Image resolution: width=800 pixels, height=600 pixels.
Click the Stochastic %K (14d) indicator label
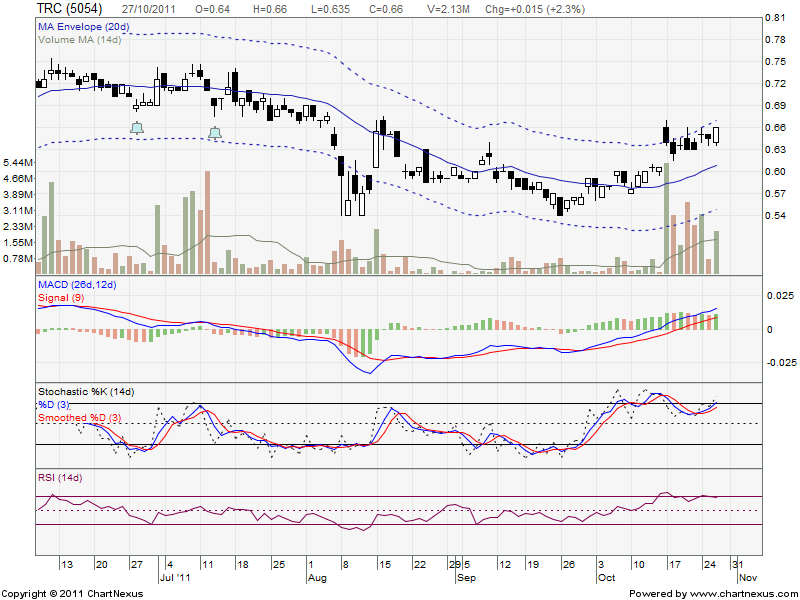click(85, 390)
